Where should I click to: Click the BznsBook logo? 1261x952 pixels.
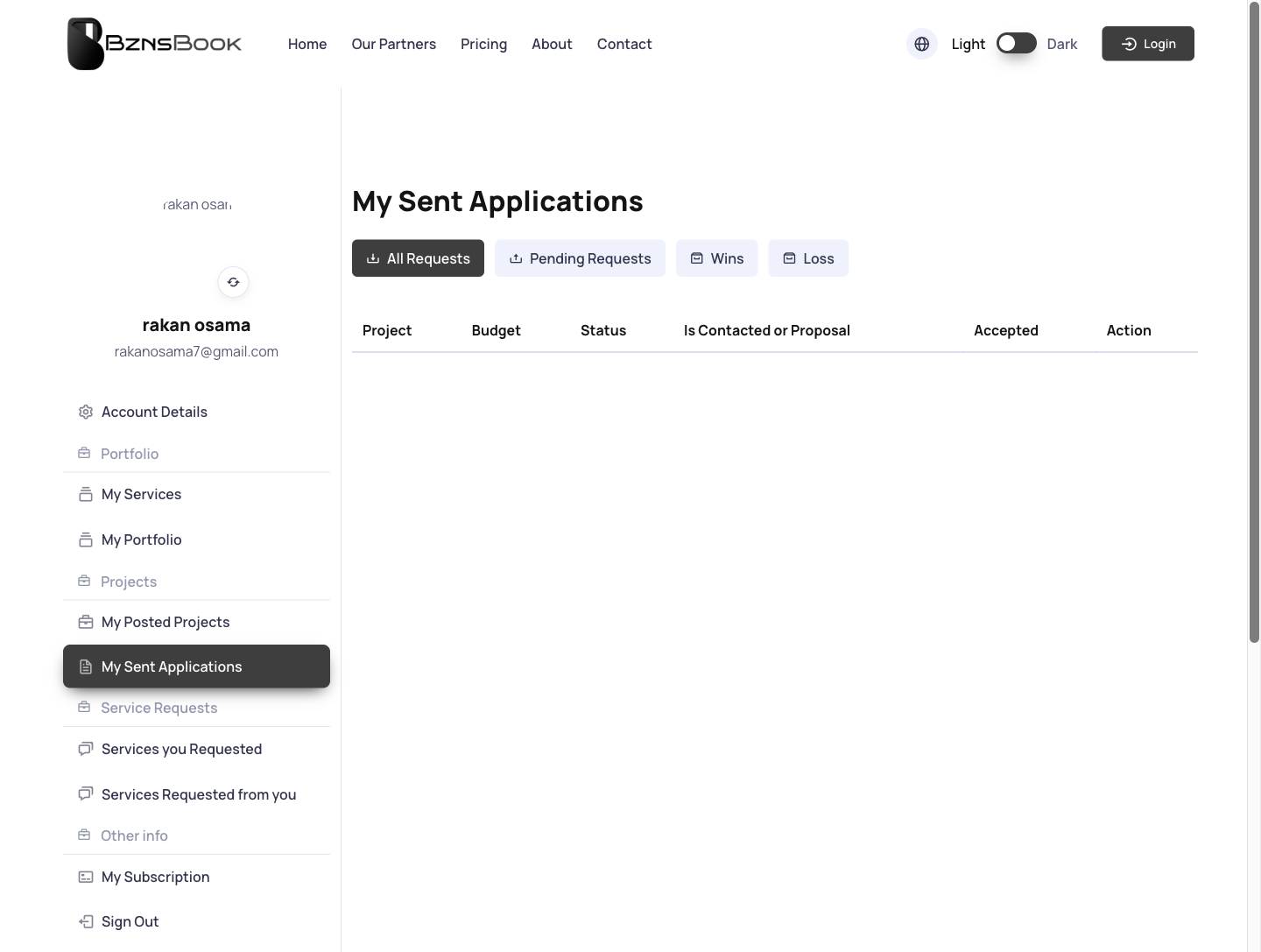tap(155, 44)
